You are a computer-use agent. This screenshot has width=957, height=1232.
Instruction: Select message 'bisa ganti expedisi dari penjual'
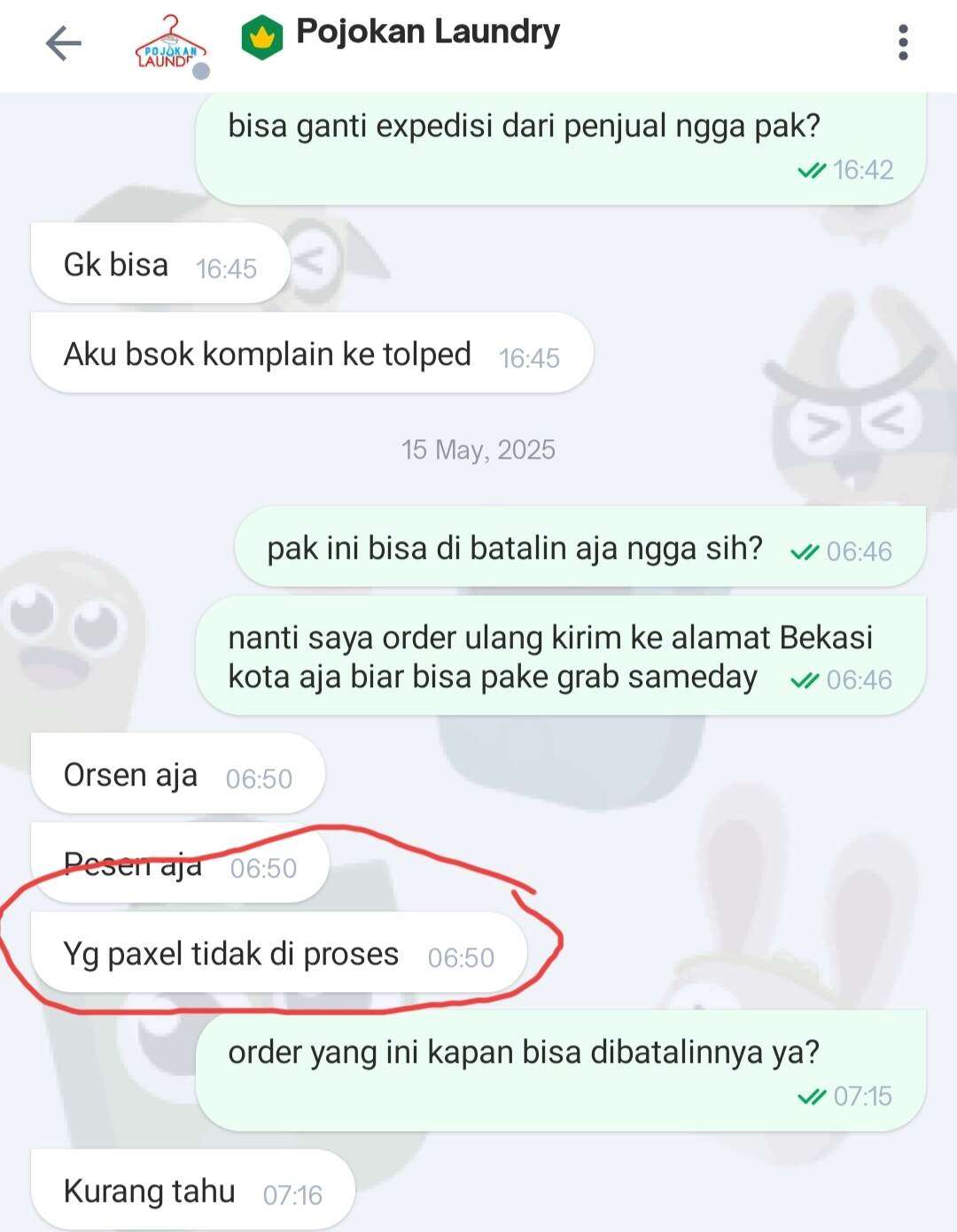561,147
